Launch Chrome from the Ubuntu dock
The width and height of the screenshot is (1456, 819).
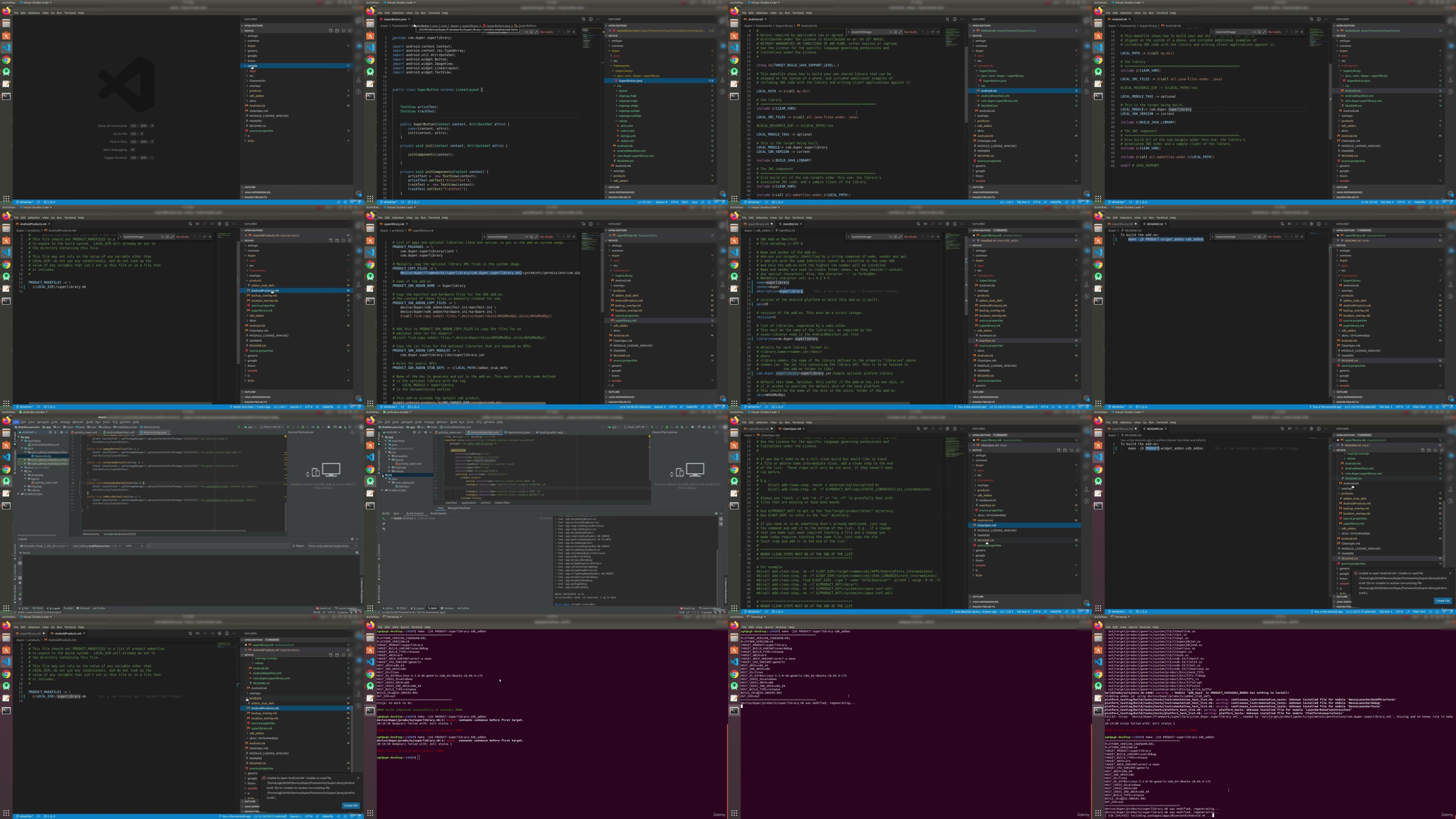click(5, 59)
